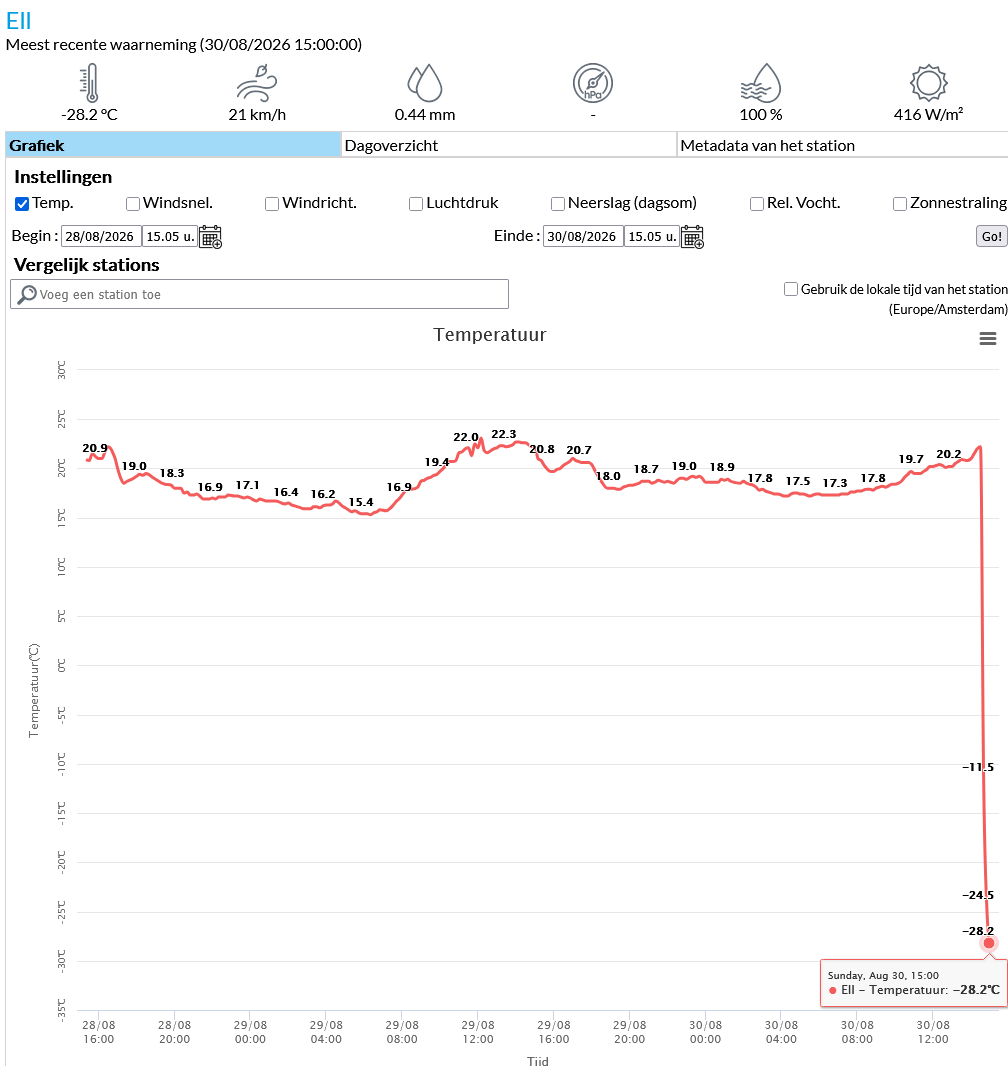Click the thermometer temperature icon
This screenshot has height=1066, width=1008.
[89, 83]
